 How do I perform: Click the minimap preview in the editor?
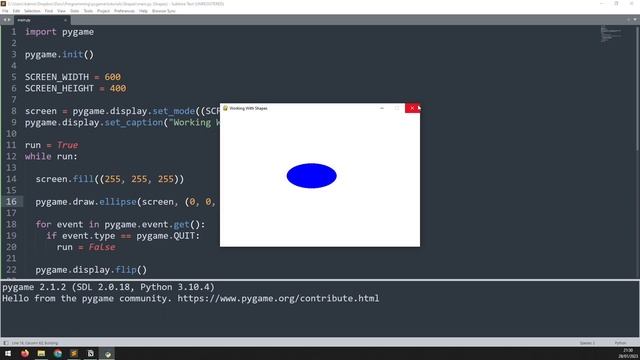pos(611,34)
